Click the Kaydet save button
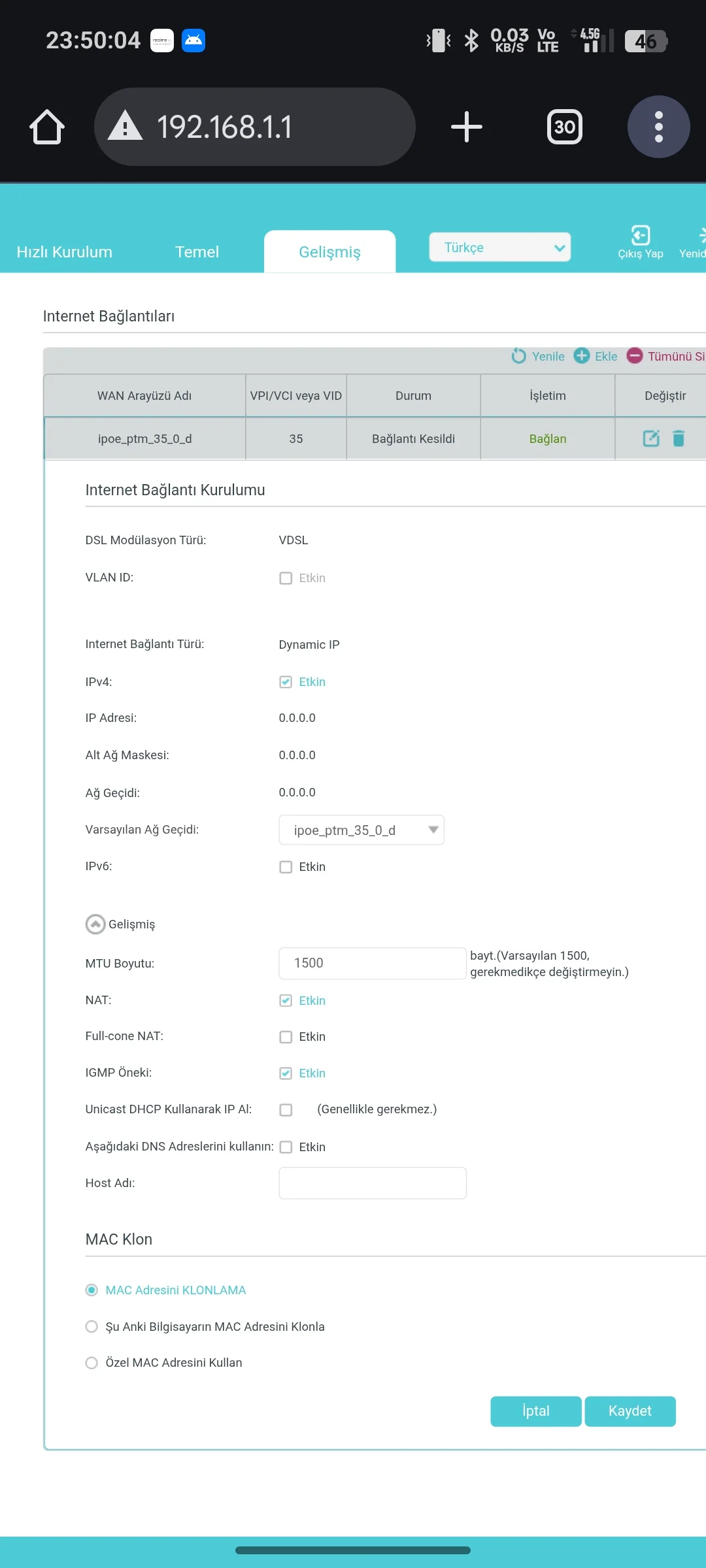 630,1411
